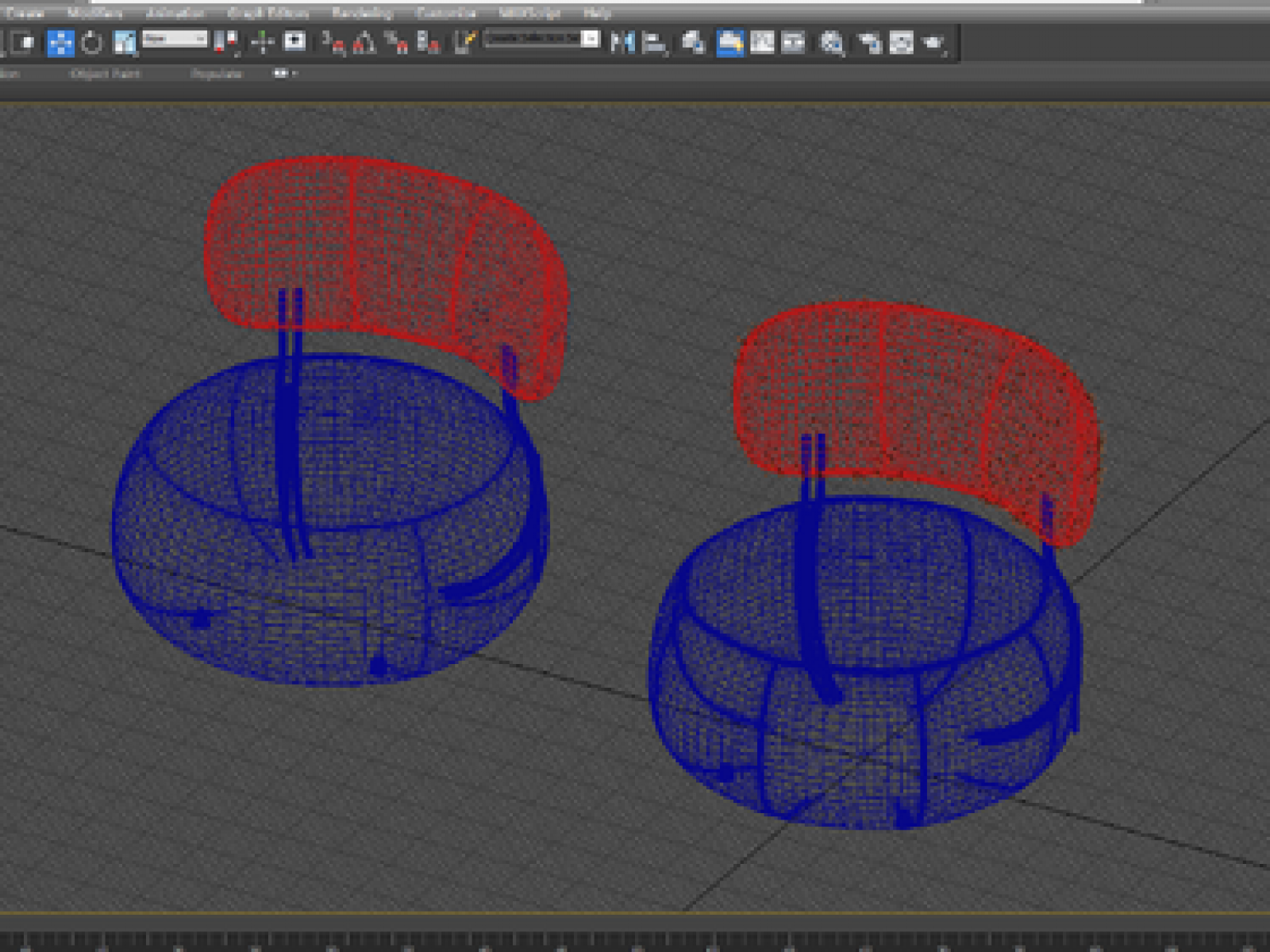
Task: Activate the Select and Rotate tool
Action: coord(92,43)
